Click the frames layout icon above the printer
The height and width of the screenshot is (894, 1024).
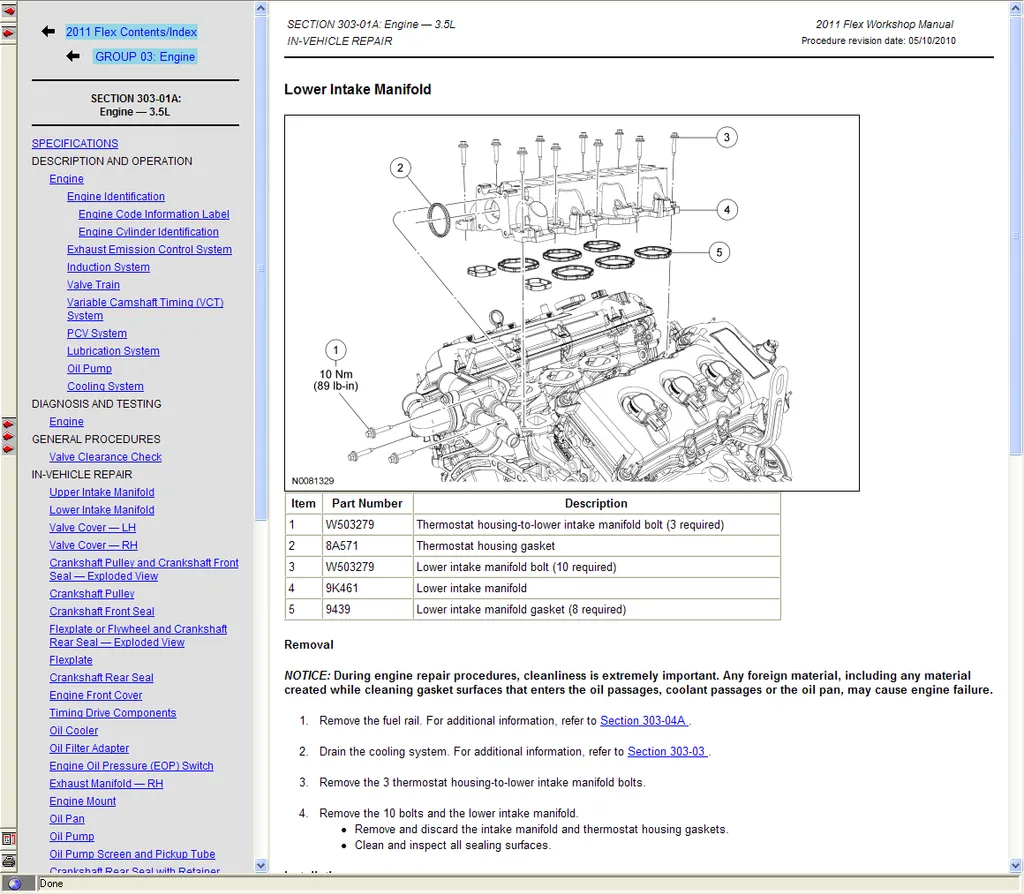click(8, 839)
